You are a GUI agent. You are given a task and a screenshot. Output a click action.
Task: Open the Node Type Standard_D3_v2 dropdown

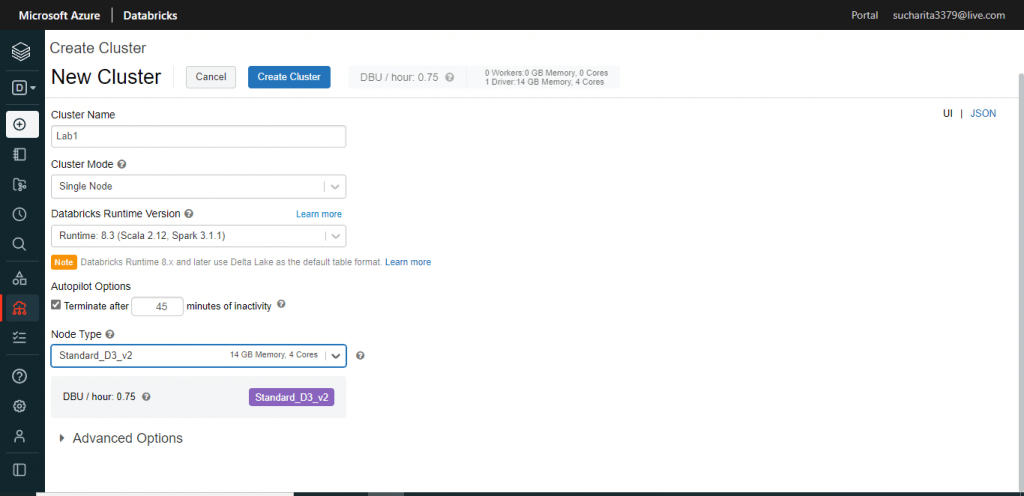[x=199, y=356]
